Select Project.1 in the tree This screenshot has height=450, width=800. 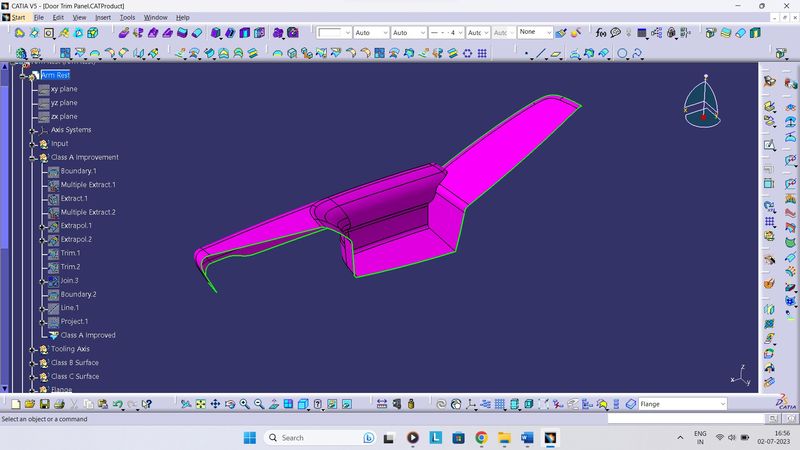pyautogui.click(x=74, y=321)
